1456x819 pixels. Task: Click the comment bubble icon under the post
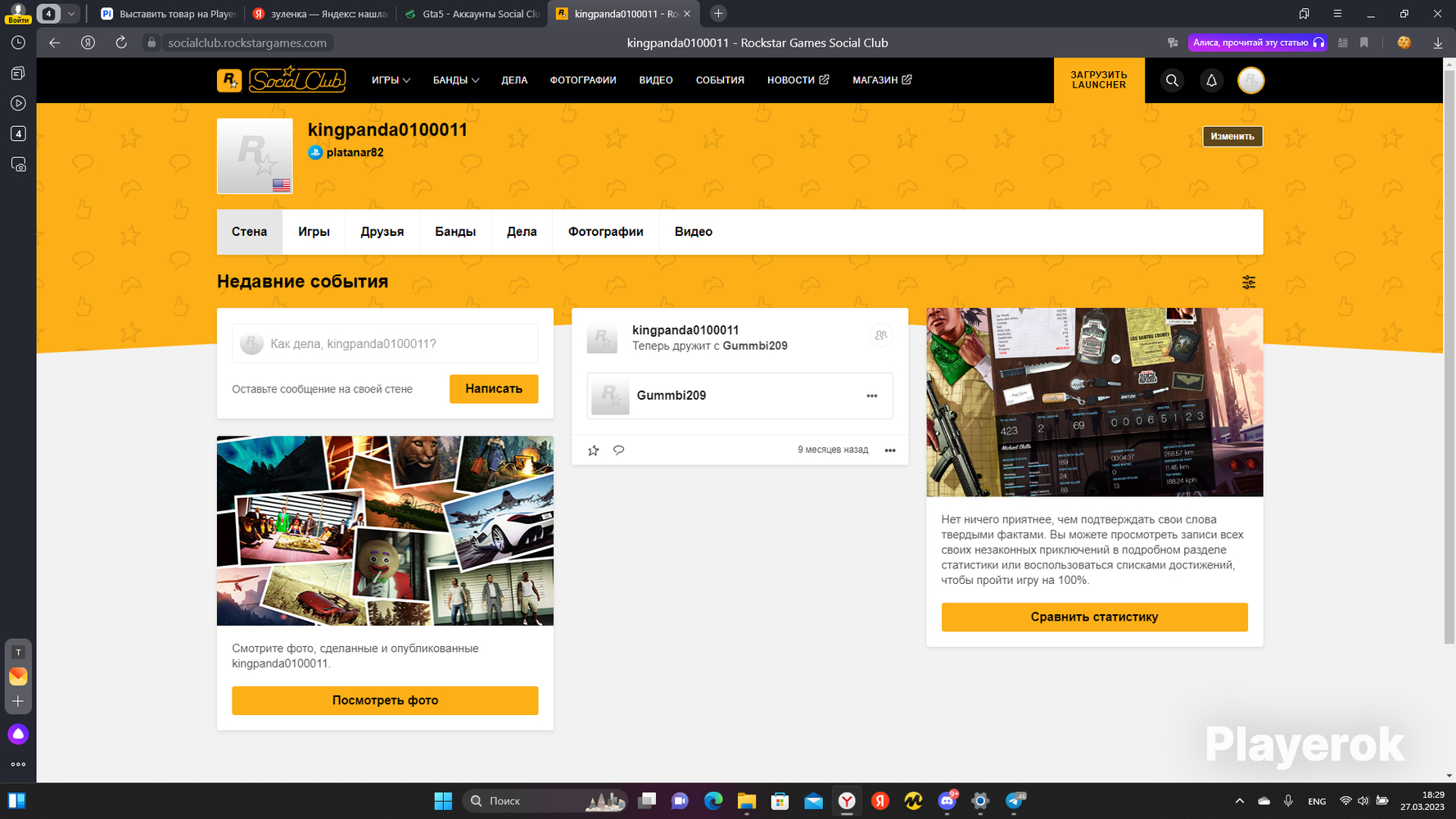pyautogui.click(x=619, y=450)
